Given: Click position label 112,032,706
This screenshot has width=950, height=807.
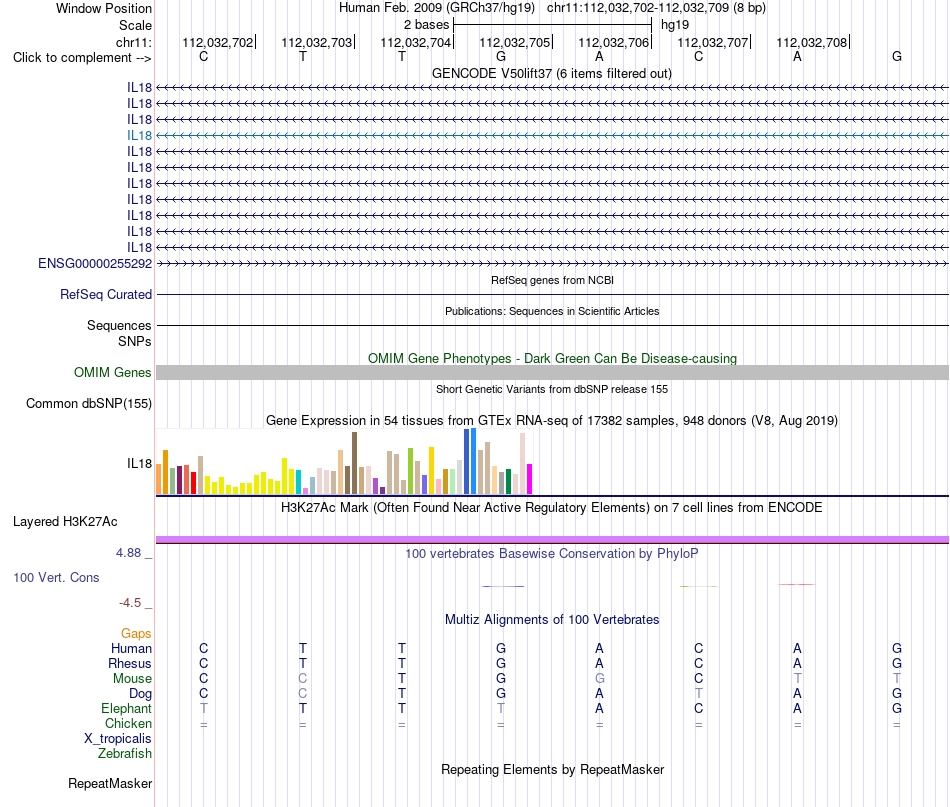Looking at the screenshot, I should tap(613, 42).
